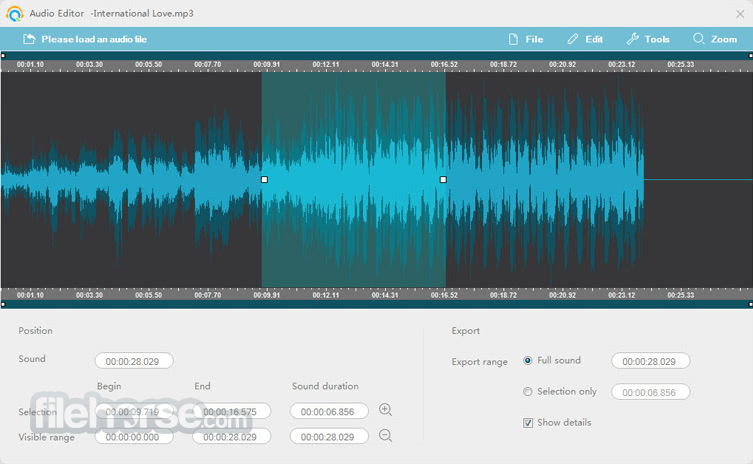753x464 pixels.
Task: Click the left handle of bottom overview bar
Action: click(3, 304)
